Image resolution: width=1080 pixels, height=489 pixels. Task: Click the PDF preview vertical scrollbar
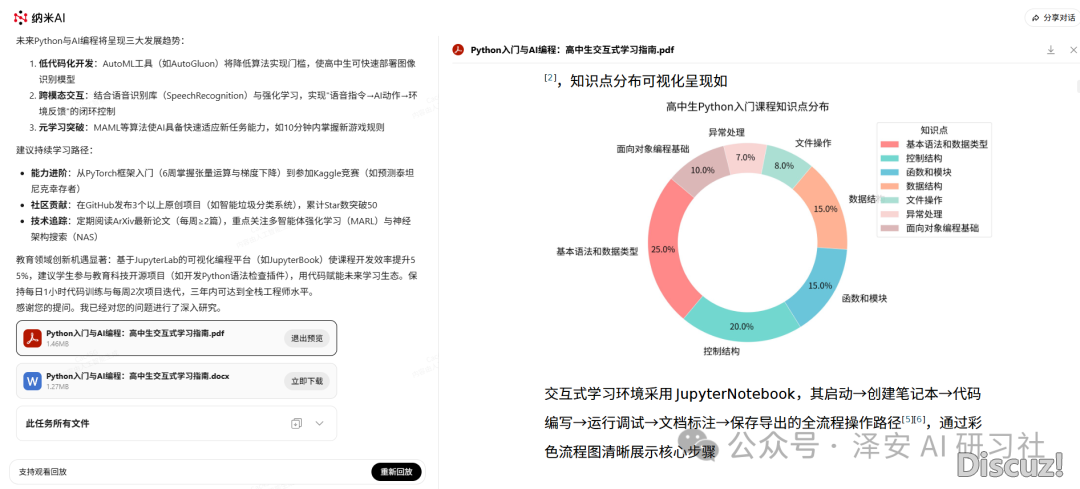[x=1077, y=85]
